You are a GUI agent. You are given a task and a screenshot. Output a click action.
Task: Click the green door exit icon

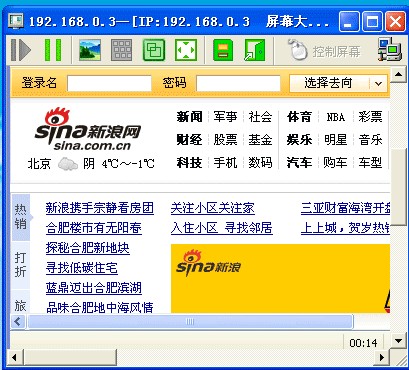click(x=255, y=50)
